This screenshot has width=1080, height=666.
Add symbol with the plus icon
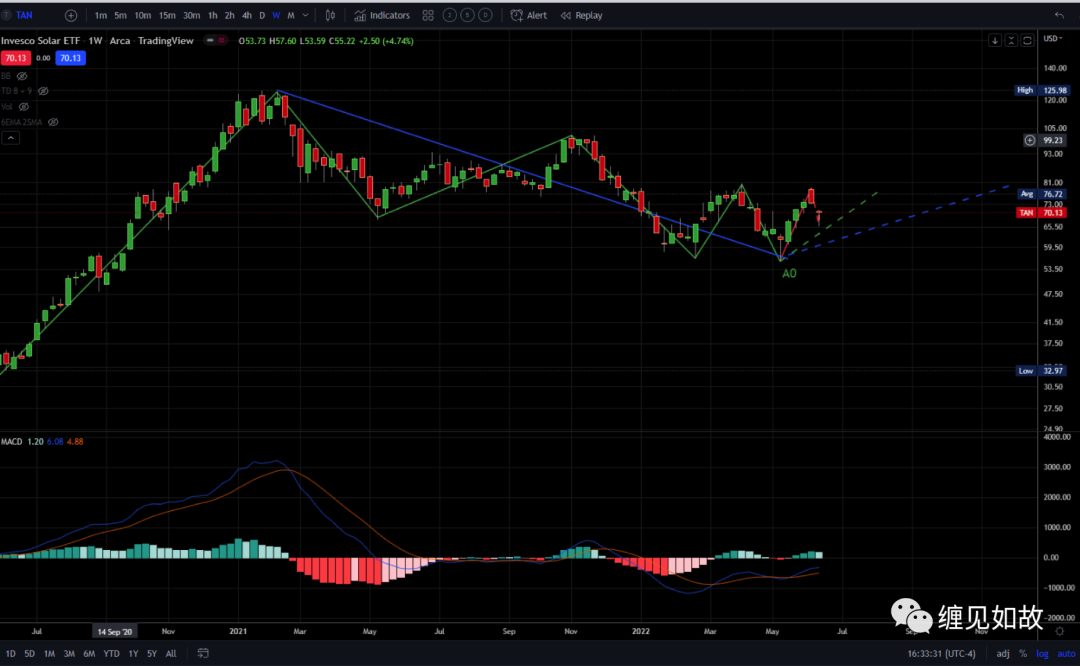71,15
